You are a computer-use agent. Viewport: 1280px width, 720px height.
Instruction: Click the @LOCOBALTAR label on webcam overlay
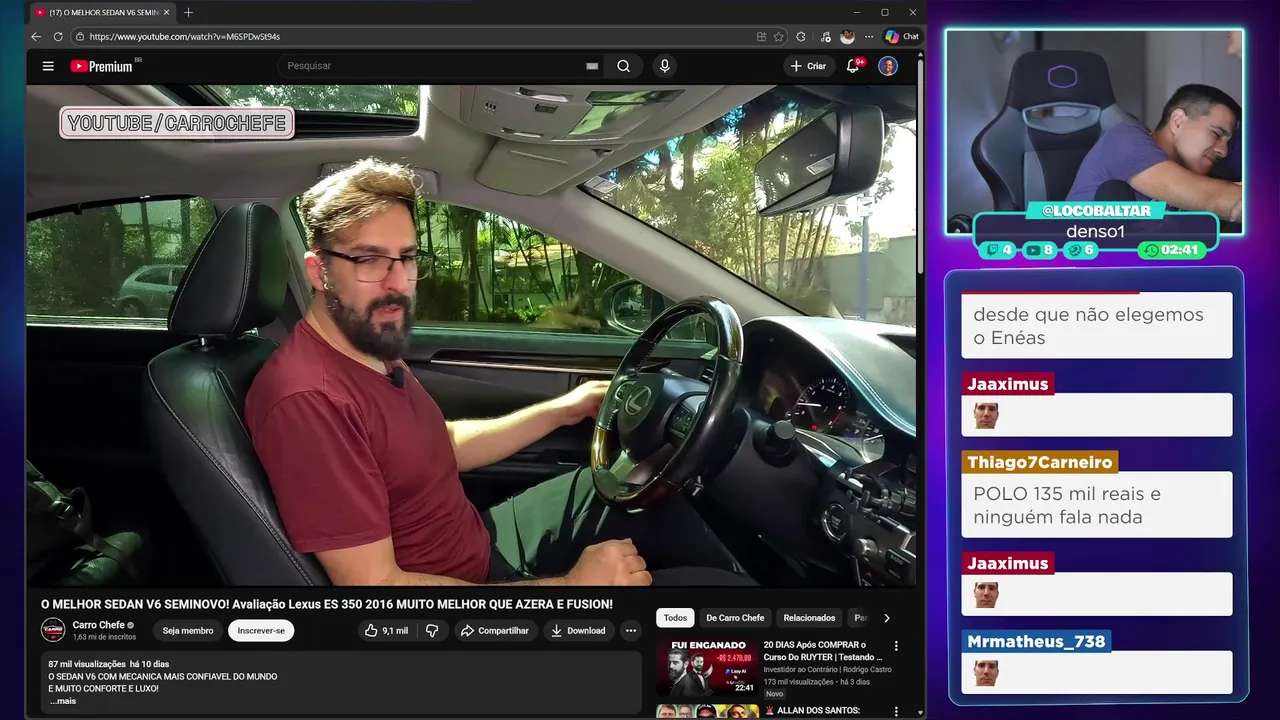(x=1095, y=211)
